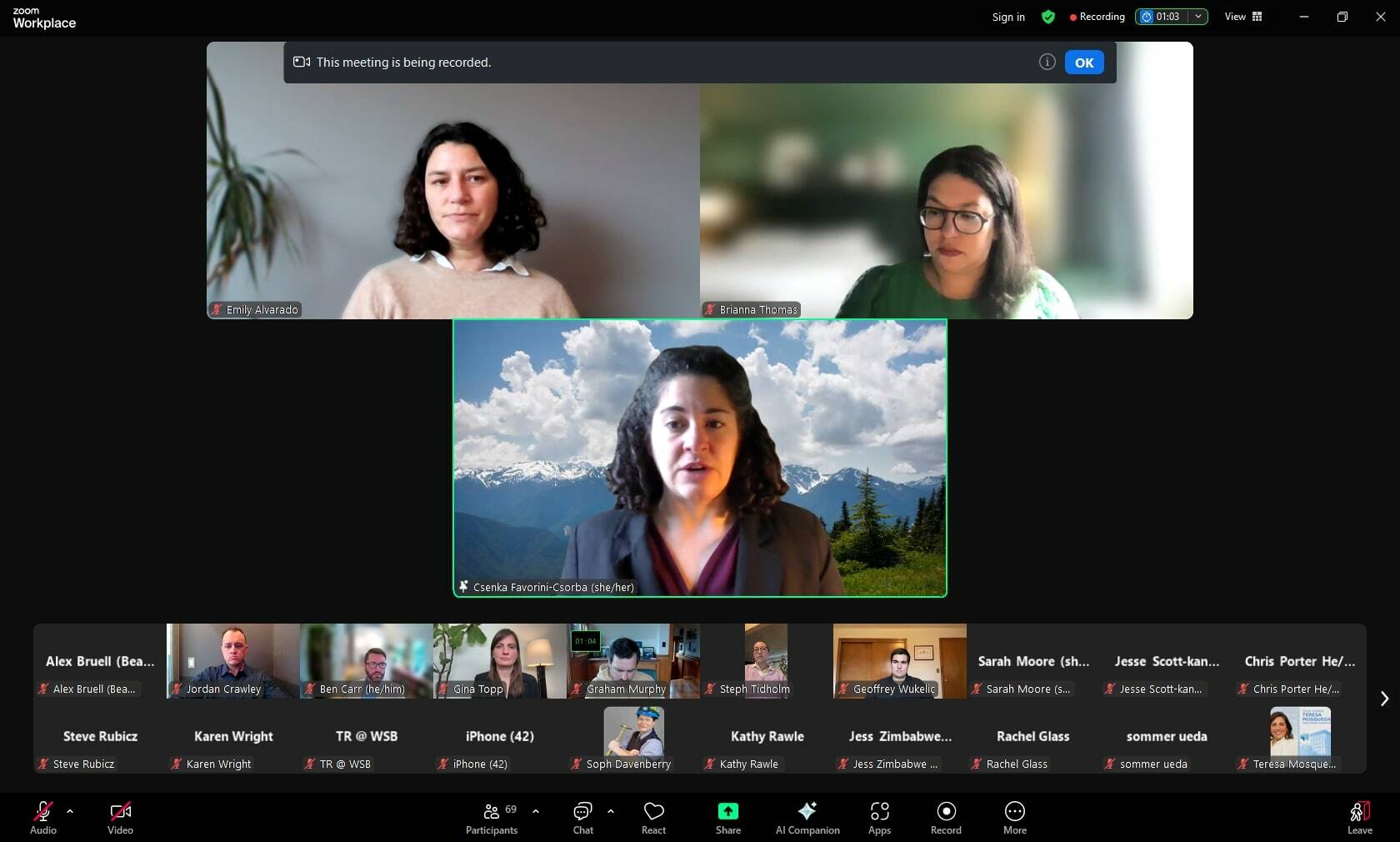Screen dimensions: 1400x842
Task: Leave the meeting
Action: click(1359, 817)
